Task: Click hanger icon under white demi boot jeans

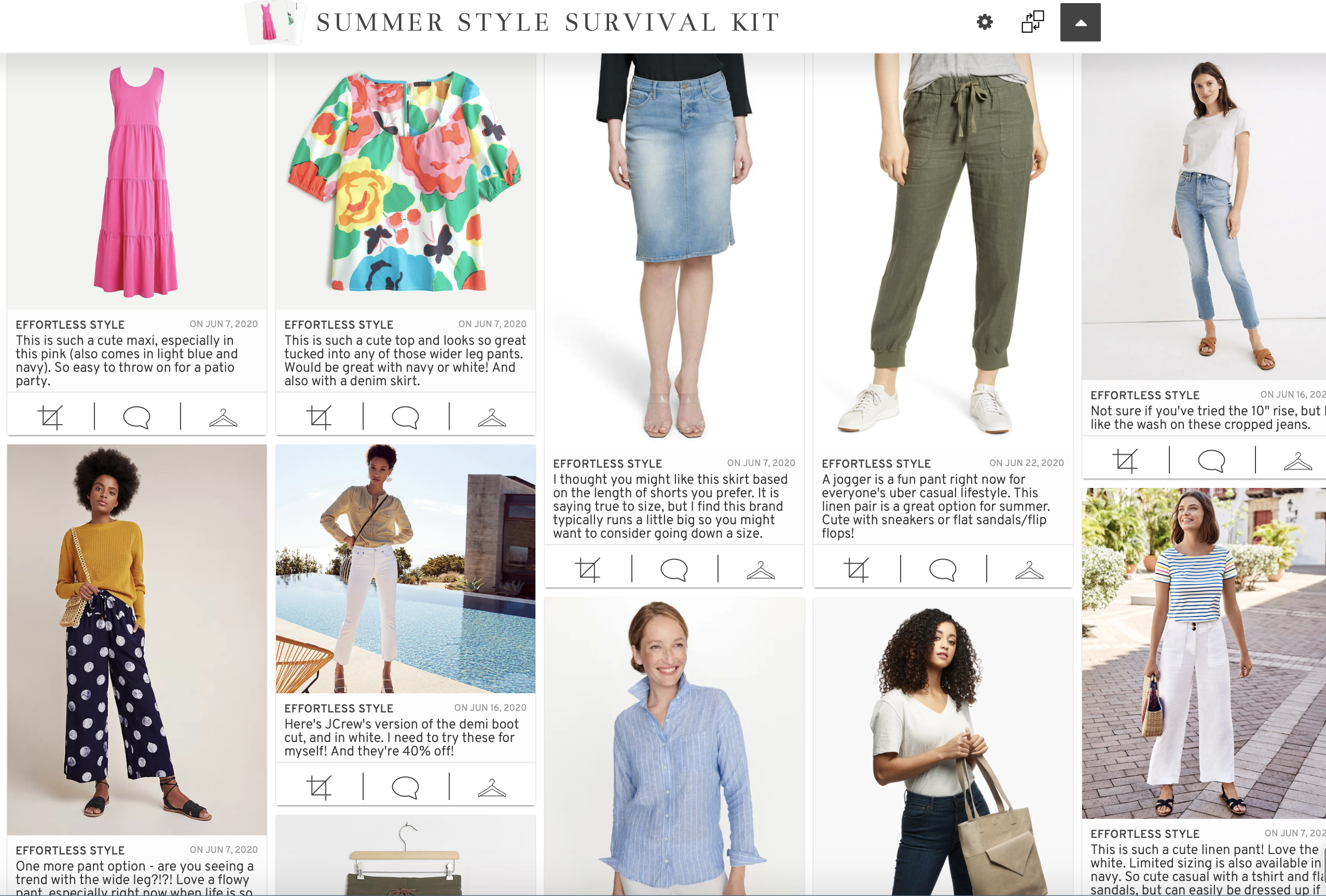Action: coord(492,788)
